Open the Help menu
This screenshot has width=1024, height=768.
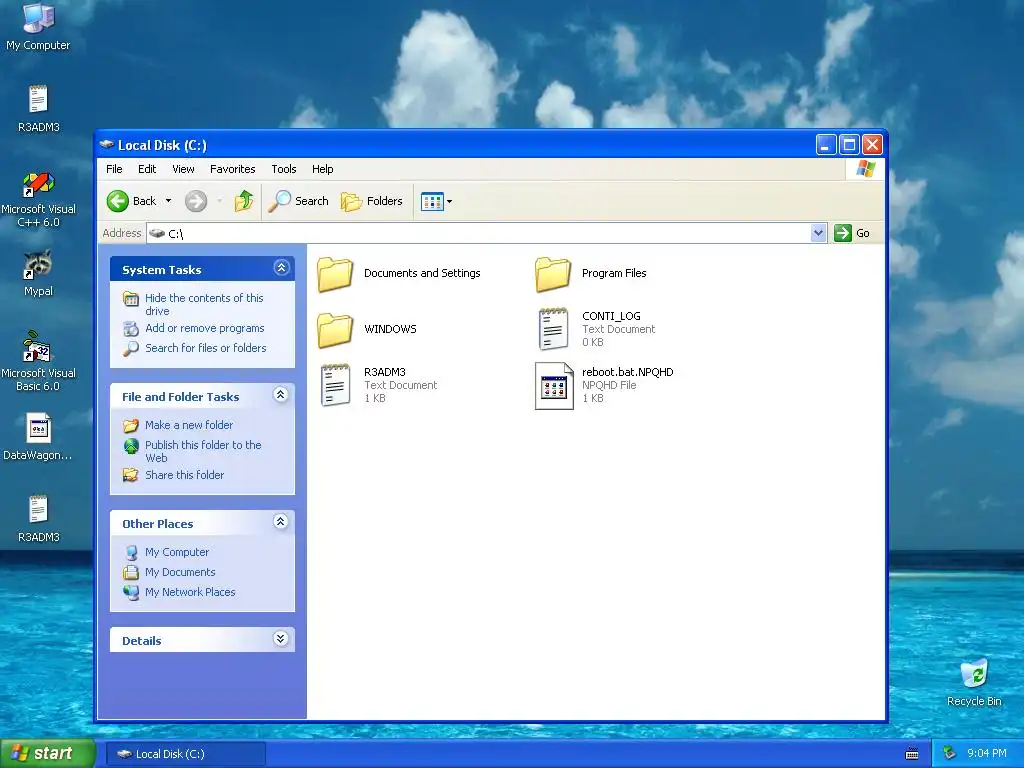[323, 169]
